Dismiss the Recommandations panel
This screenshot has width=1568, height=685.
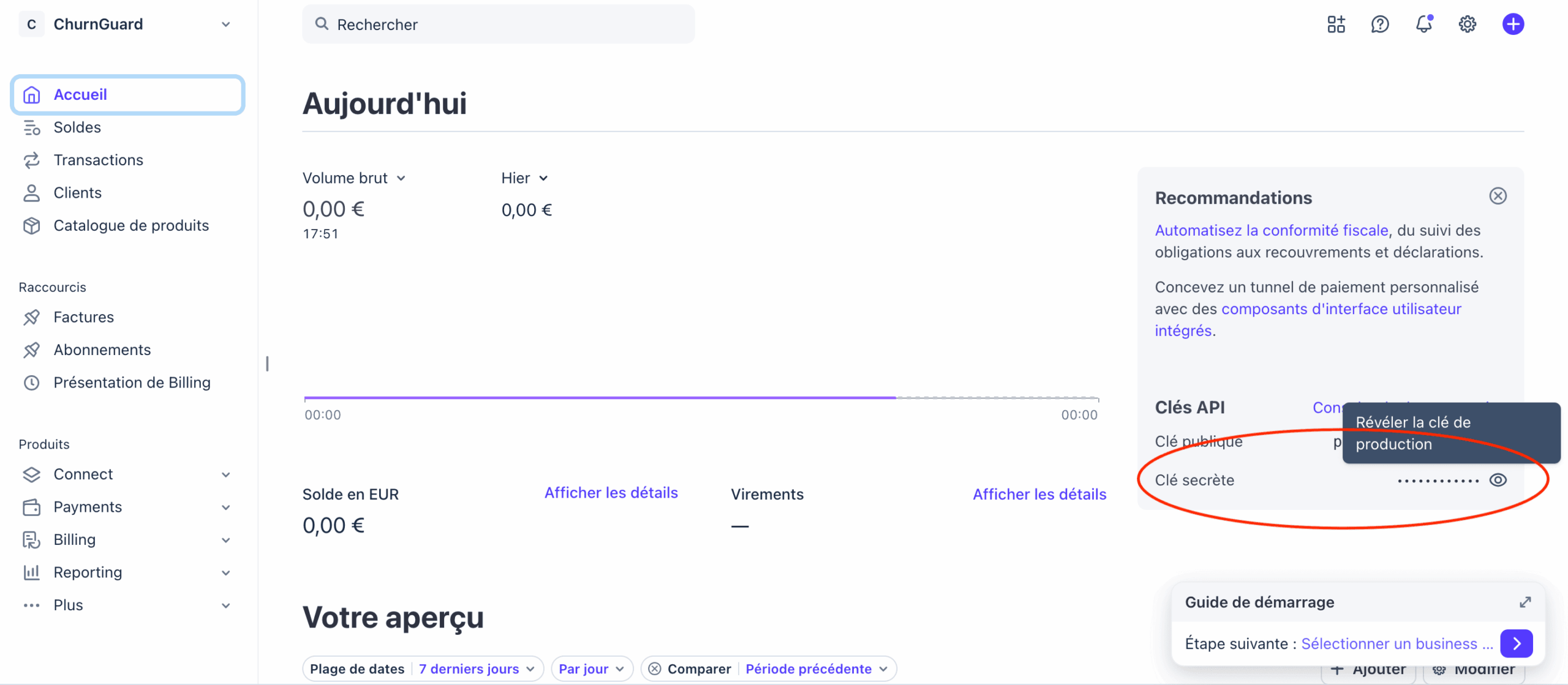click(x=1498, y=196)
